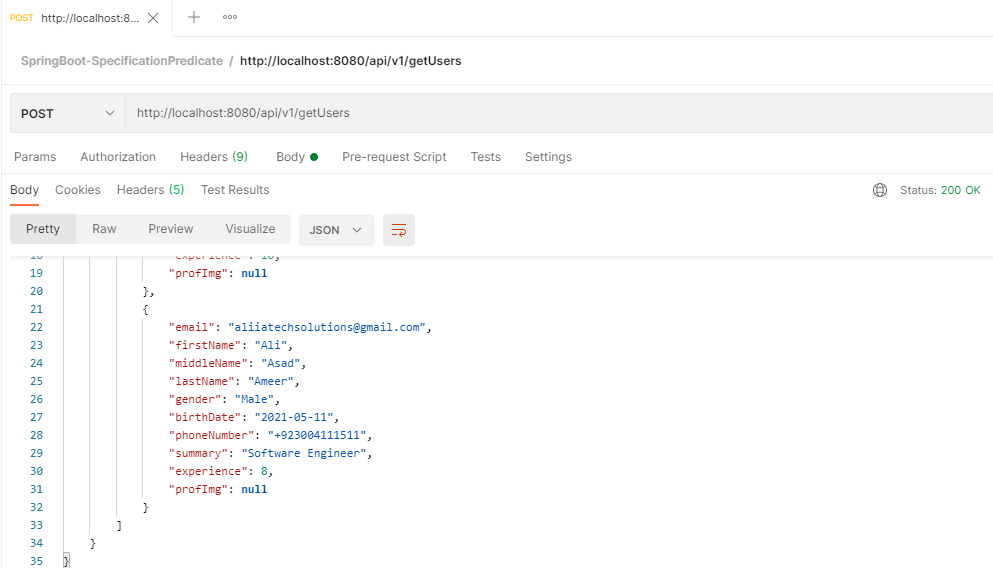
Task: Click the "phoneNumber" key on line 28
Action: 211,436
